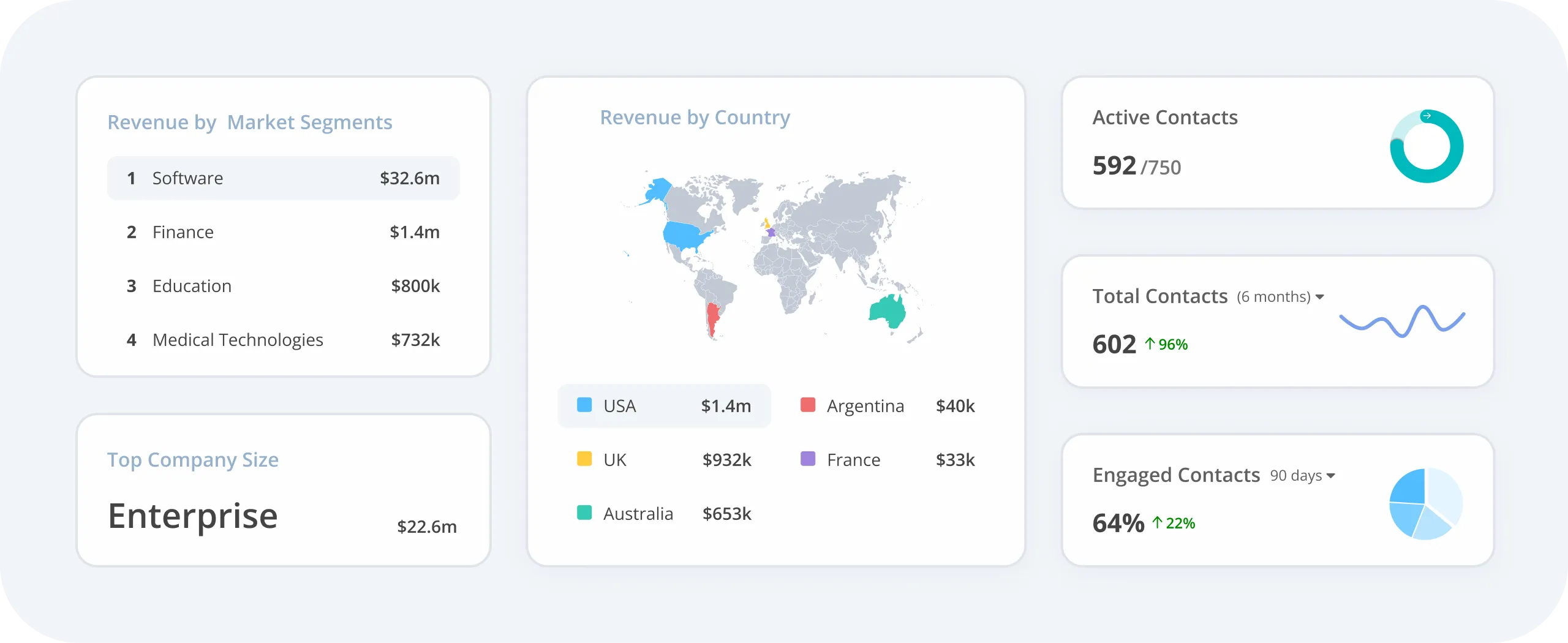
Task: Click the United States on the map
Action: click(x=687, y=234)
